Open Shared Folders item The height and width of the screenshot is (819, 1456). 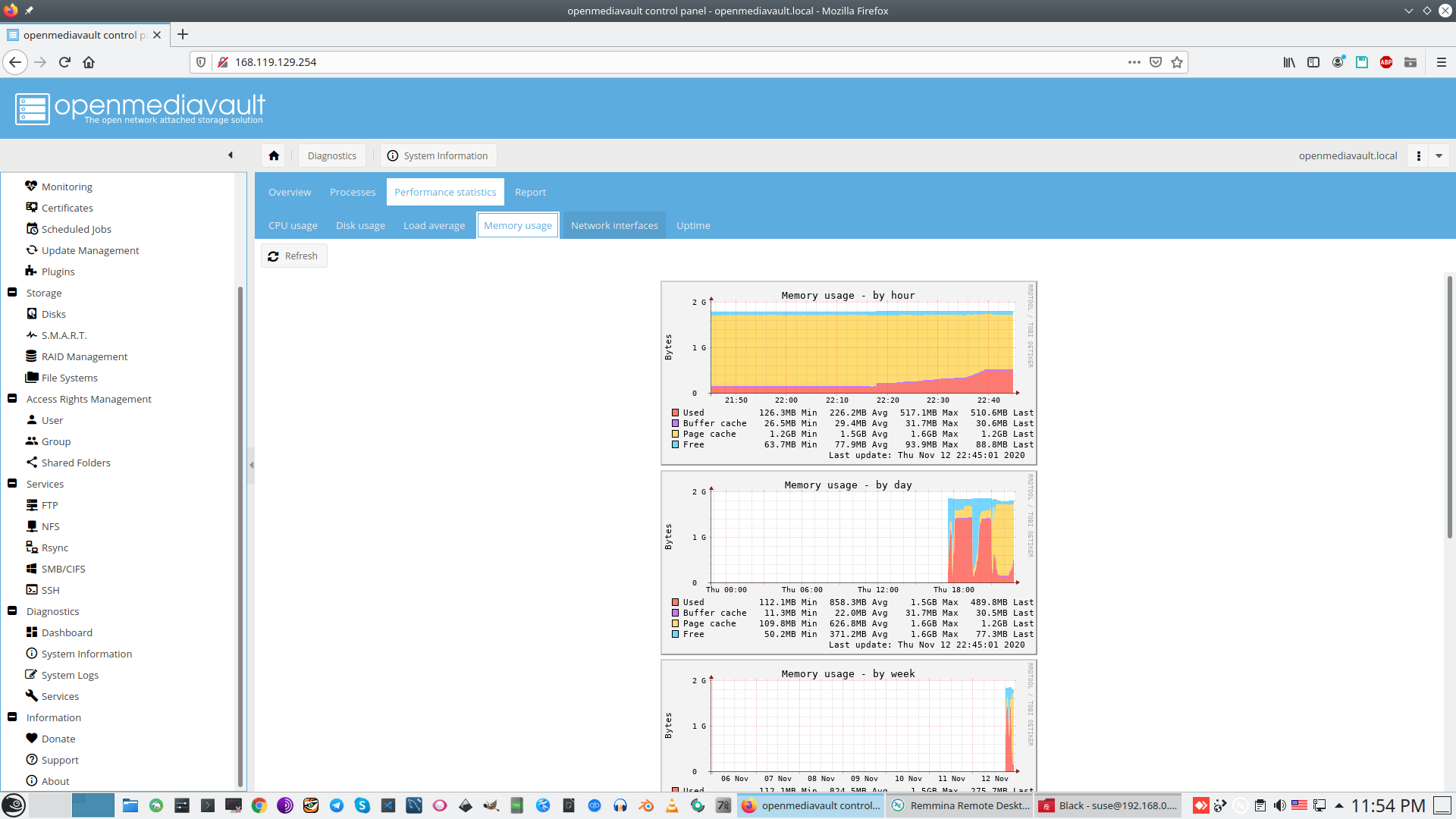(x=76, y=463)
